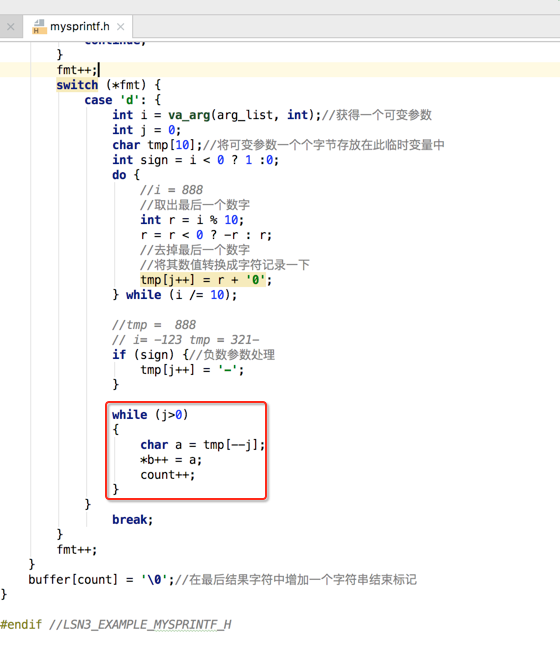This screenshot has width=560, height=660.
Task: Select the mysprintf.h editor tab
Action: (x=78, y=27)
